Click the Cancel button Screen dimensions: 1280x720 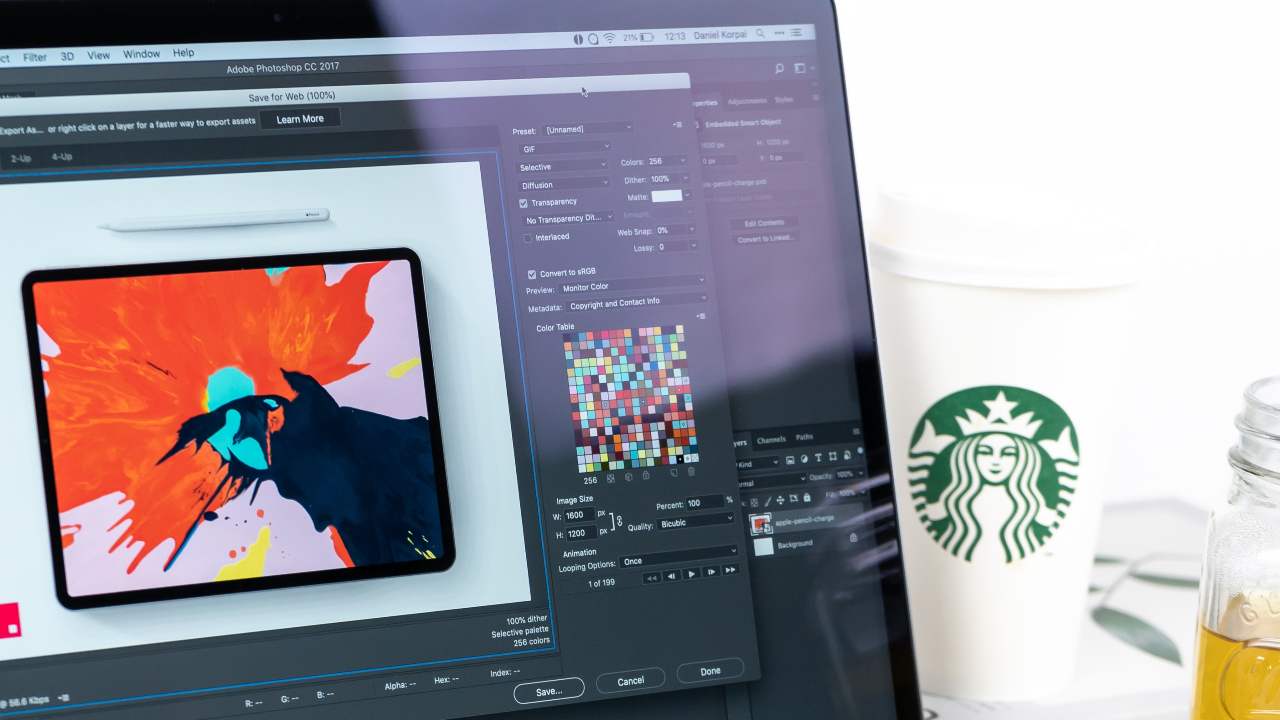[x=630, y=681]
